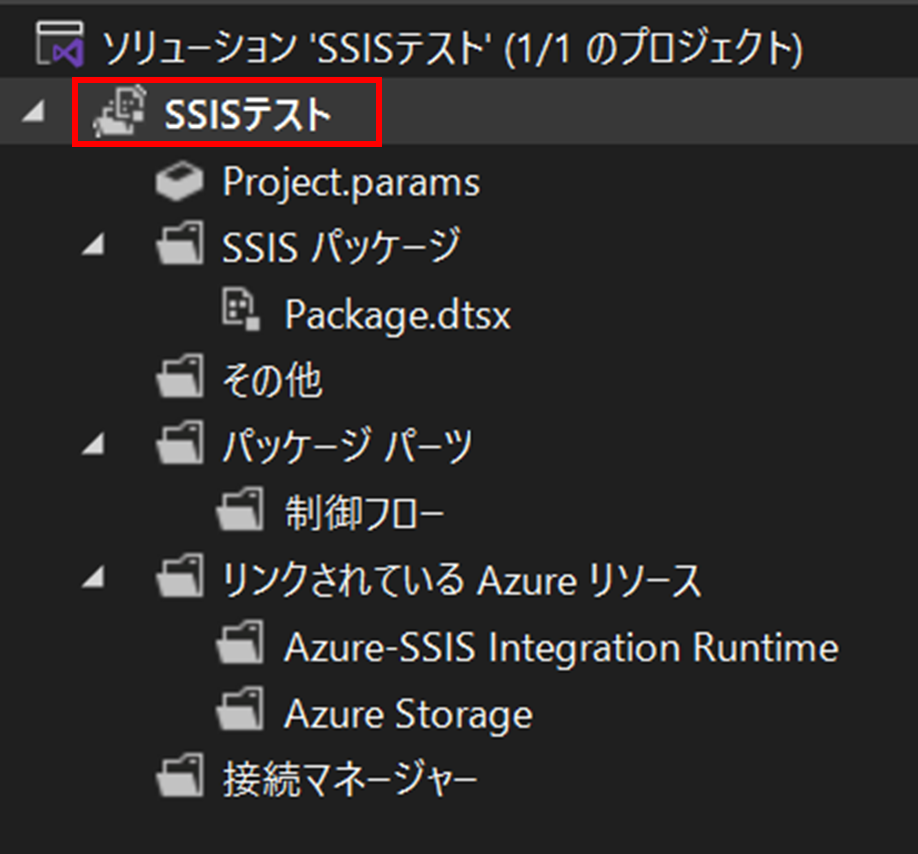The width and height of the screenshot is (918, 854).
Task: Select Package.dtsx in the tree
Action: coord(398,314)
